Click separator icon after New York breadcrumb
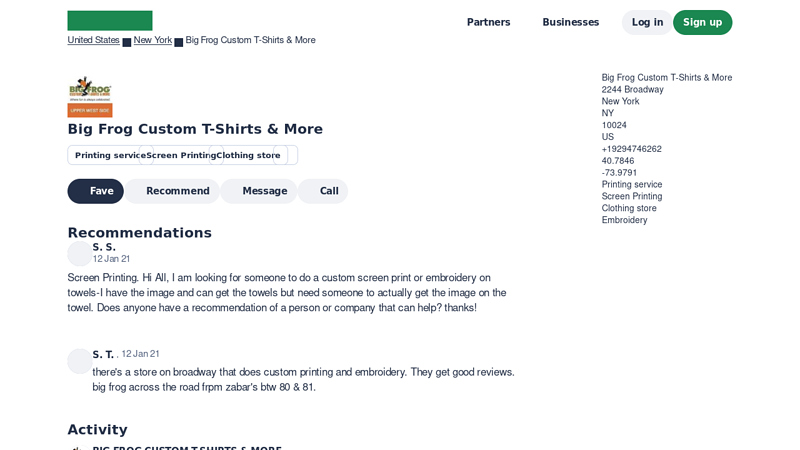Screen dimensions: 800x450 click(x=179, y=42)
